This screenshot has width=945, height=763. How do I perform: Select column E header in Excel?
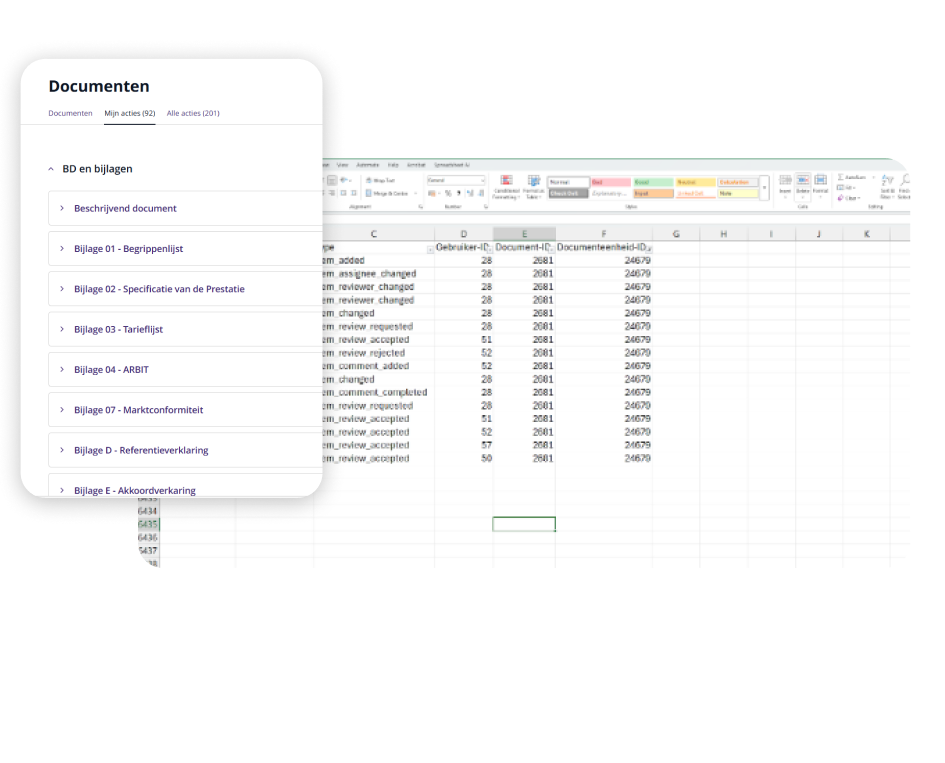coord(524,234)
